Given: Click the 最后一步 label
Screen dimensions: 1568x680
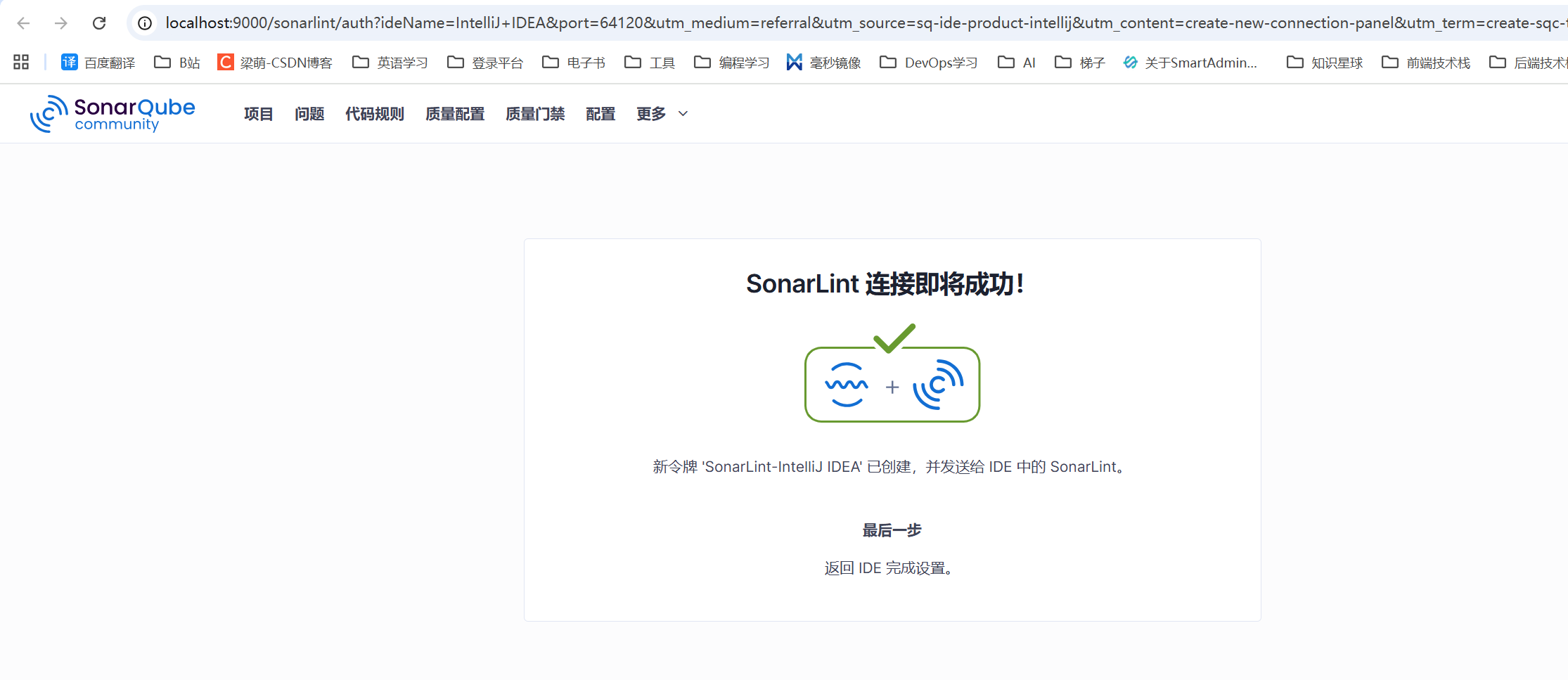Looking at the screenshot, I should pyautogui.click(x=892, y=530).
